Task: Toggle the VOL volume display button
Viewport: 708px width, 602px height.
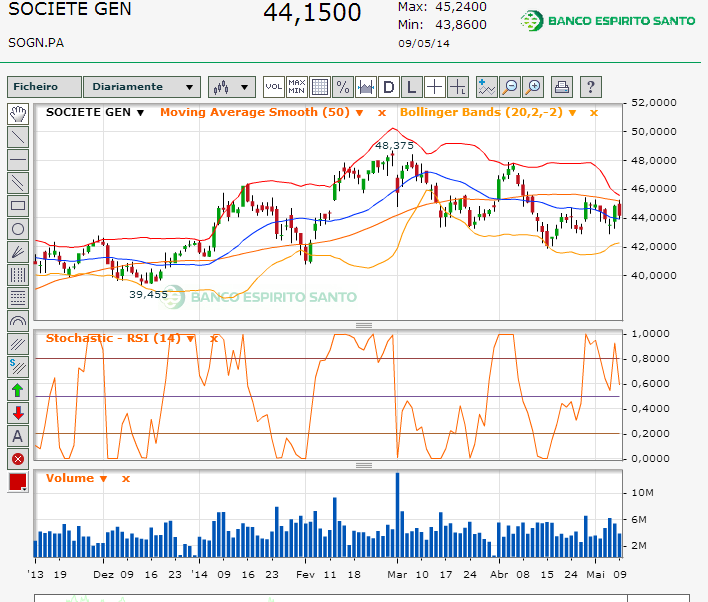Action: (274, 87)
